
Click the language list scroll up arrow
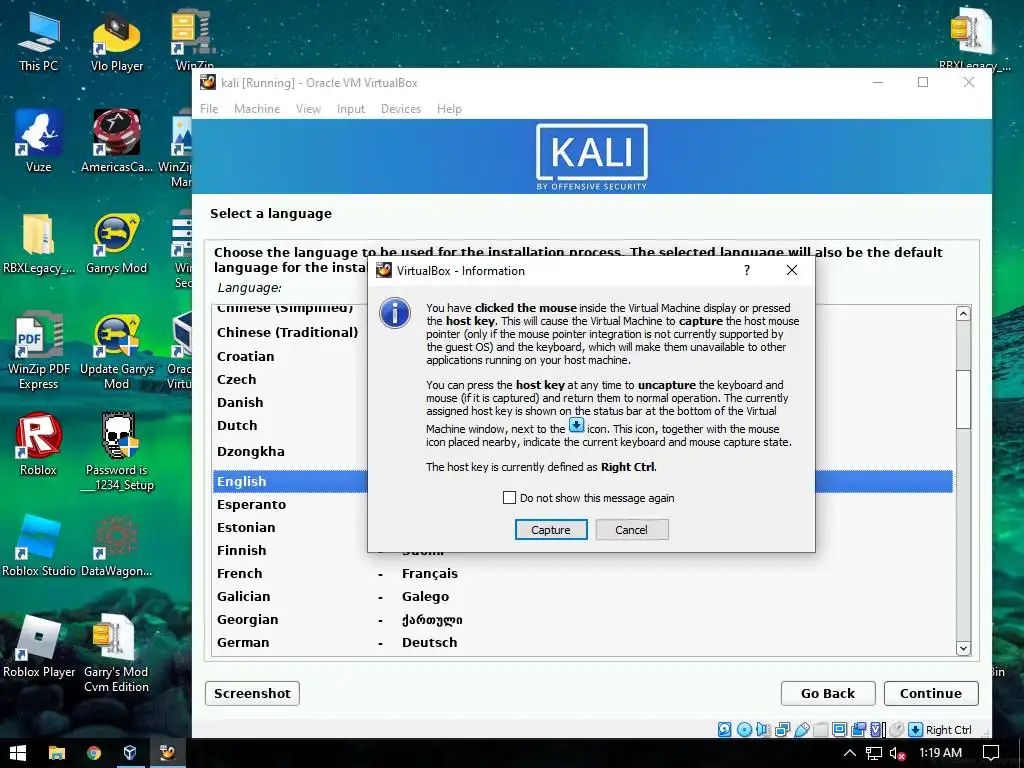point(963,314)
